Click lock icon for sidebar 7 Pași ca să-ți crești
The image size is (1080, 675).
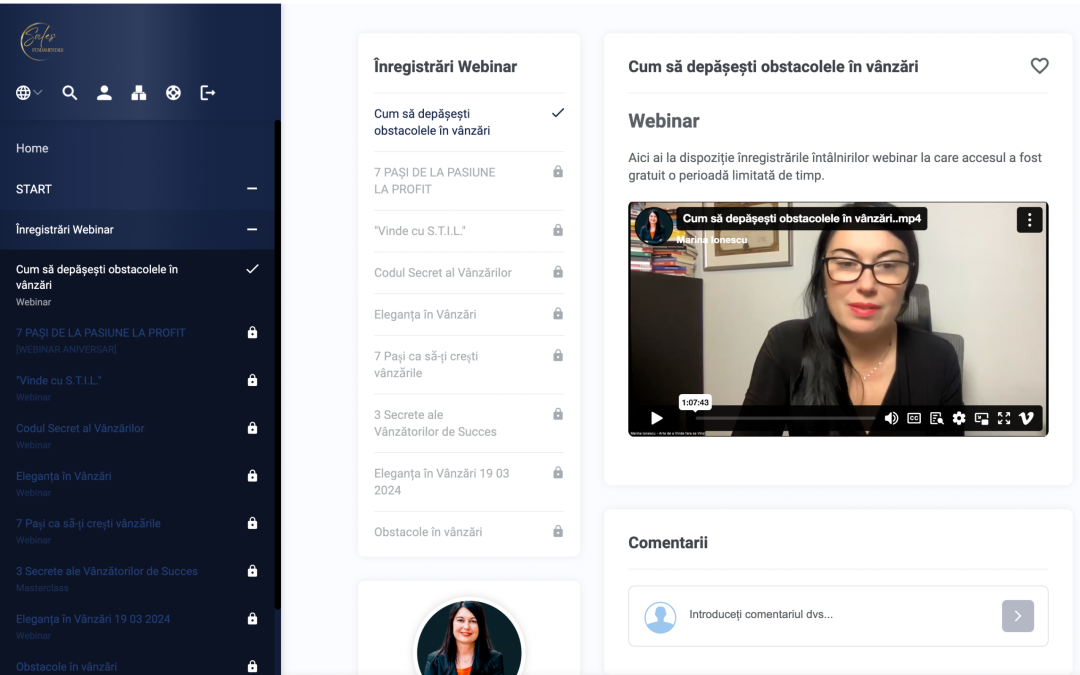point(252,523)
